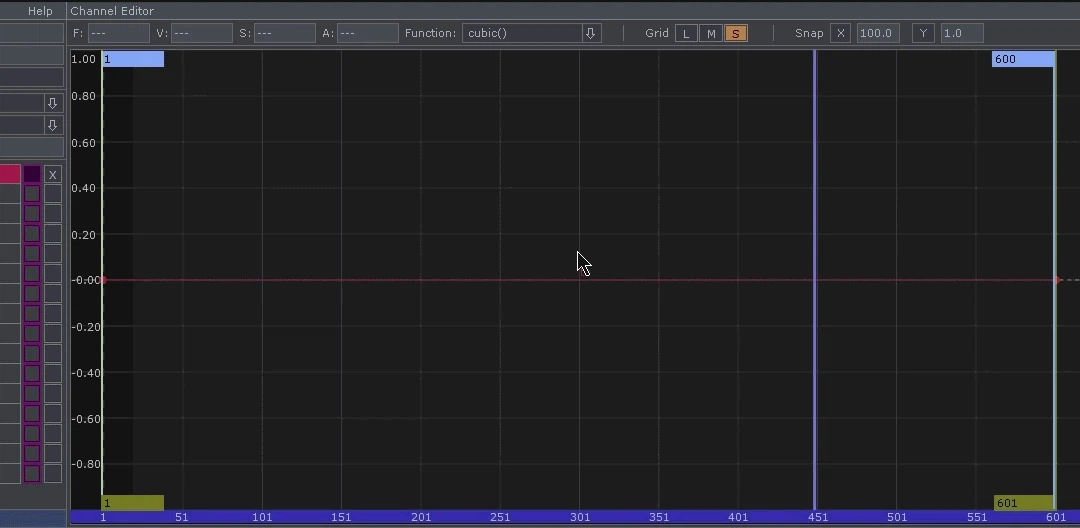Click frame 551 on the time ruler
This screenshot has width=1080, height=528.
977,518
